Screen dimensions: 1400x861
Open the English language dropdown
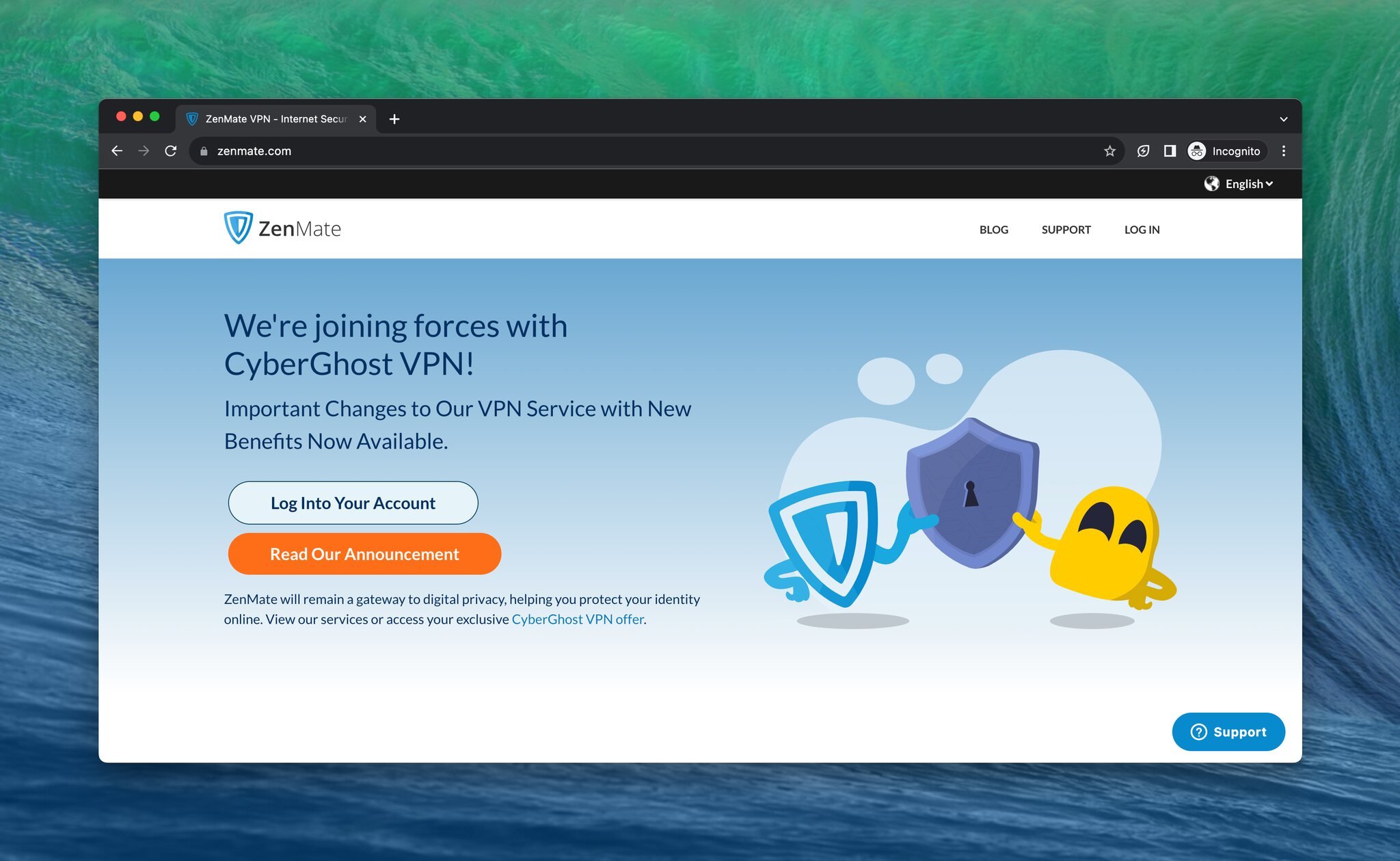click(x=1248, y=184)
